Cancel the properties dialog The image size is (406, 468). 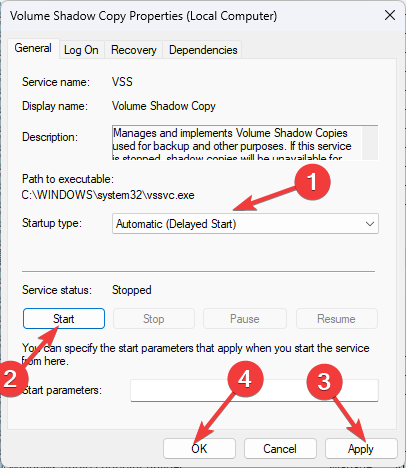[x=280, y=449]
